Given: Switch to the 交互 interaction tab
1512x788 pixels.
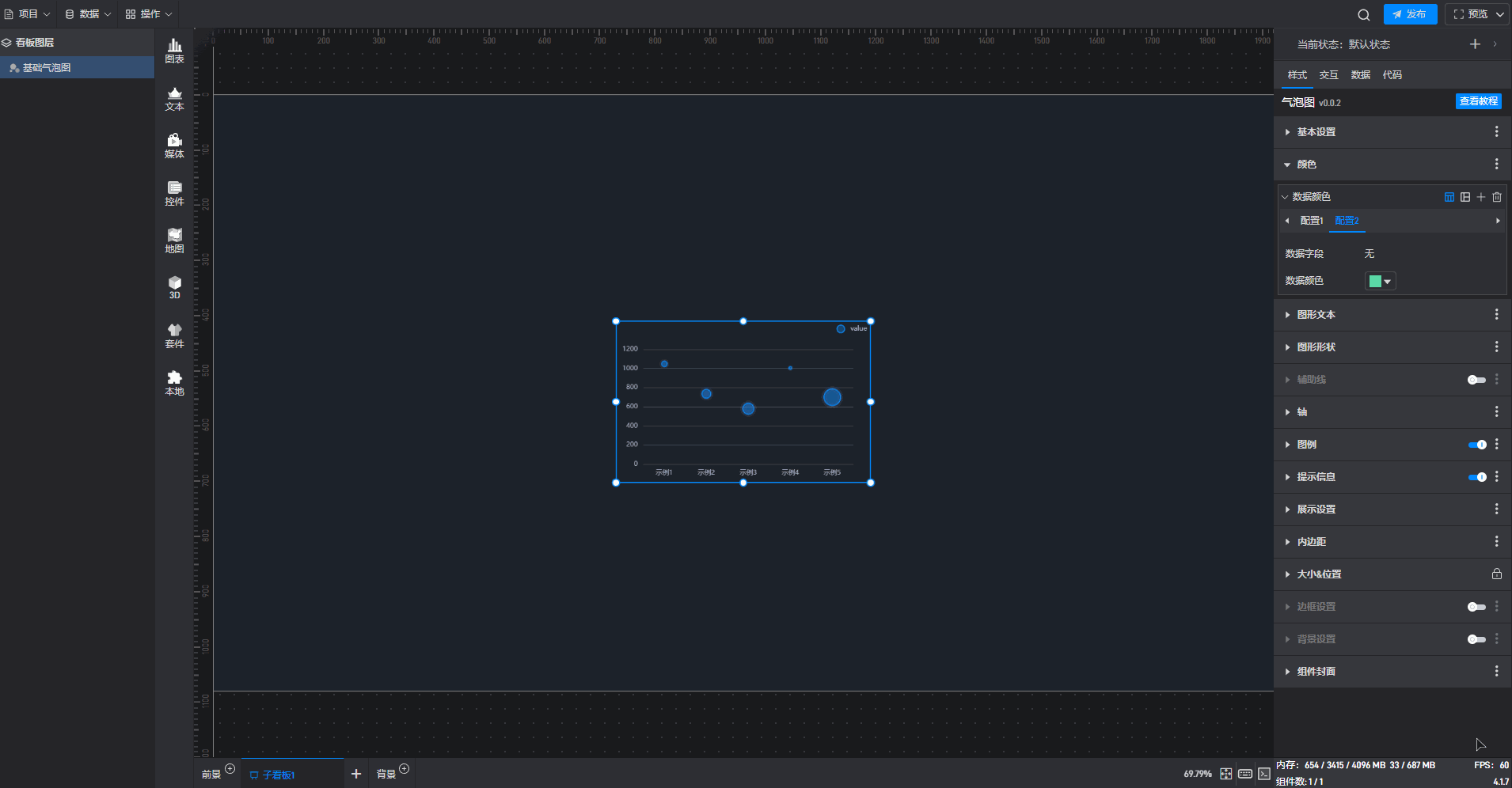Looking at the screenshot, I should (1328, 75).
